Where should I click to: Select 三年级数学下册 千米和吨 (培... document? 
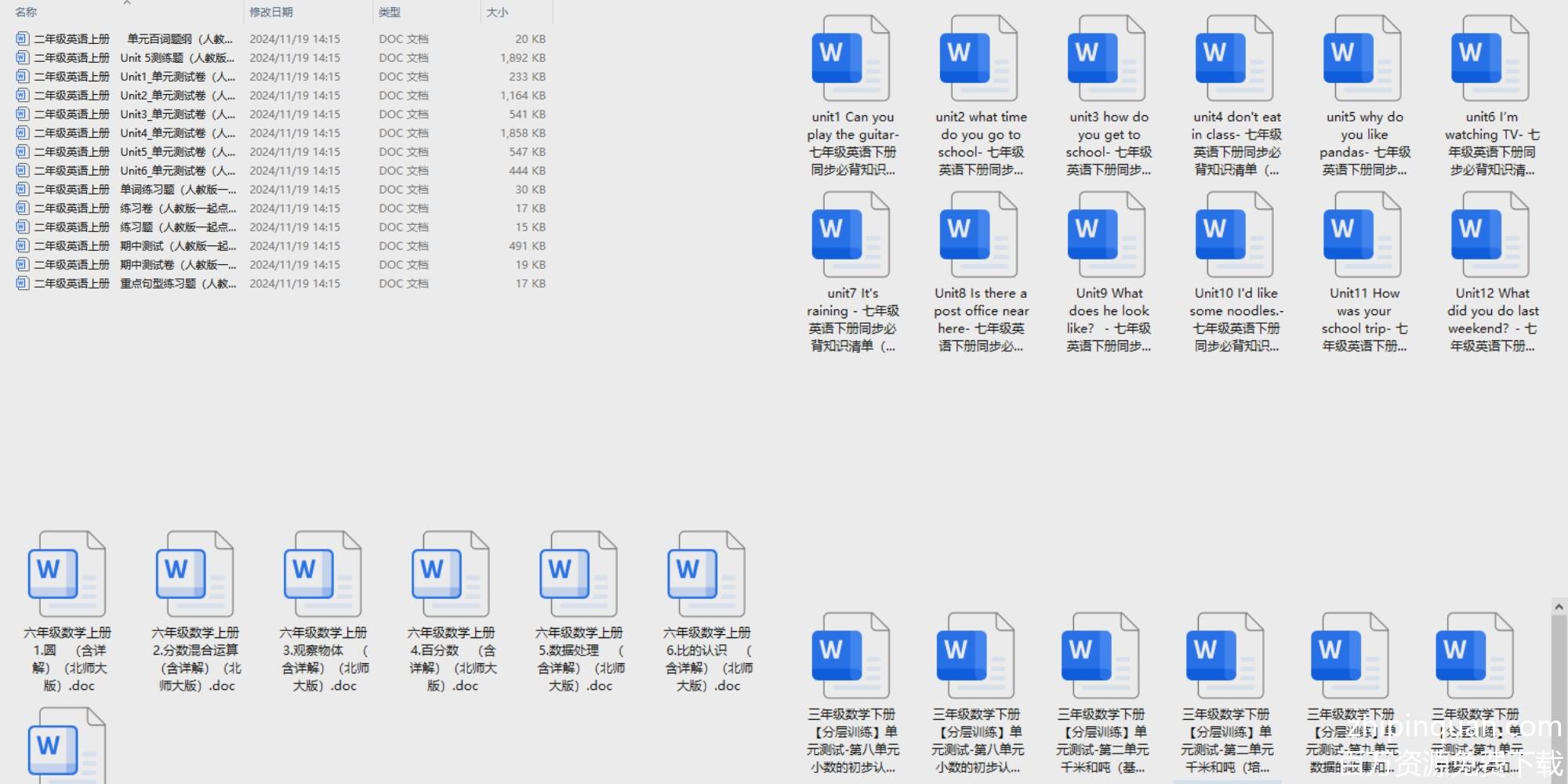[x=1225, y=659]
